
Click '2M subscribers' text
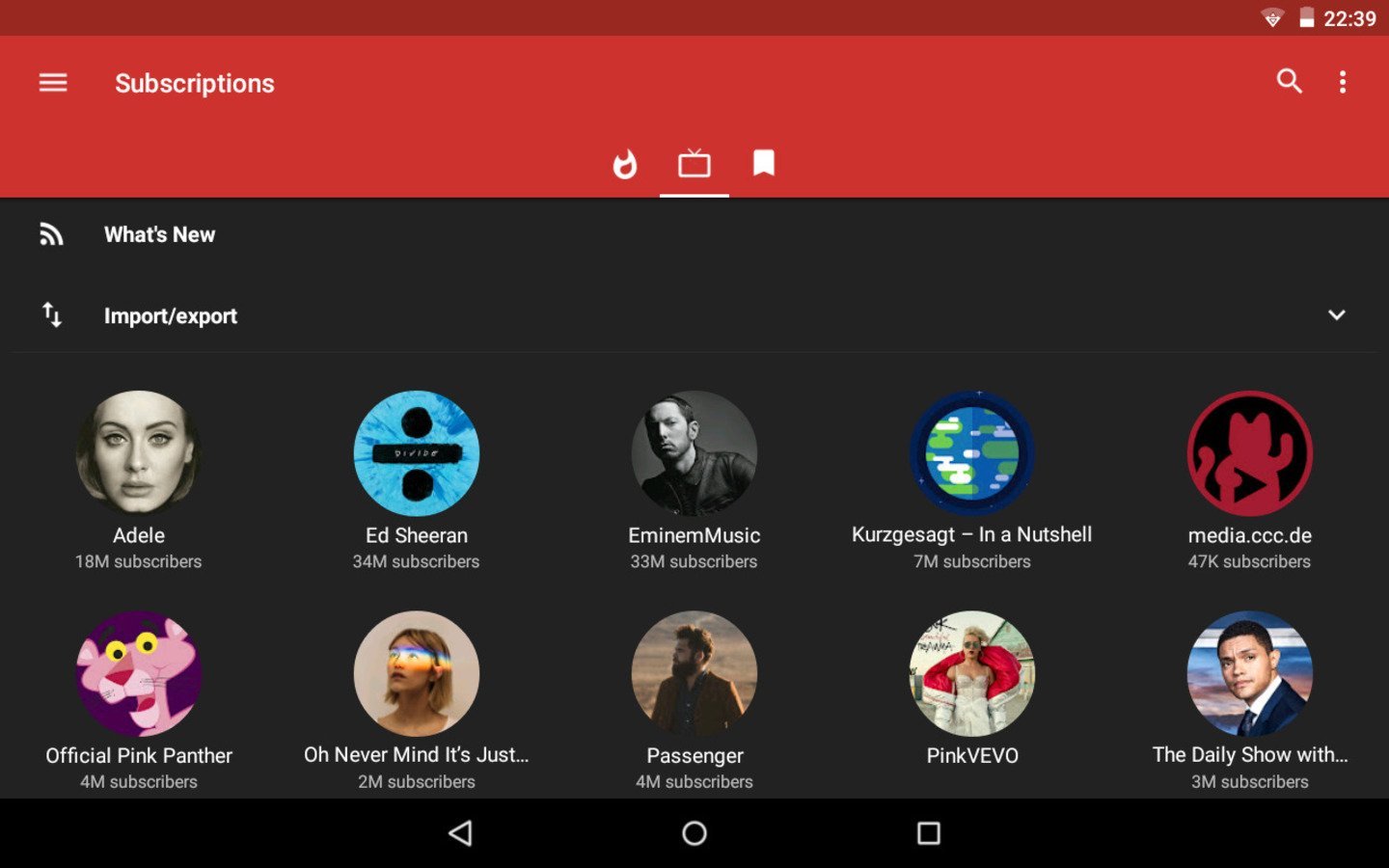[x=417, y=782]
